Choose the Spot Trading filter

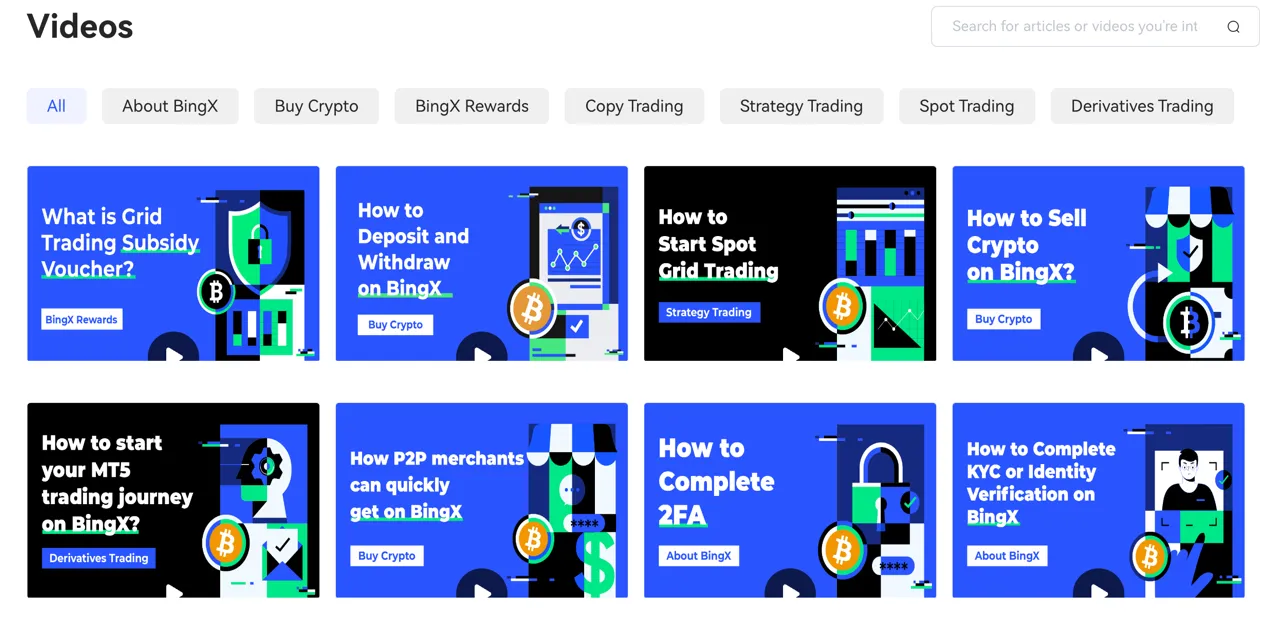966,106
